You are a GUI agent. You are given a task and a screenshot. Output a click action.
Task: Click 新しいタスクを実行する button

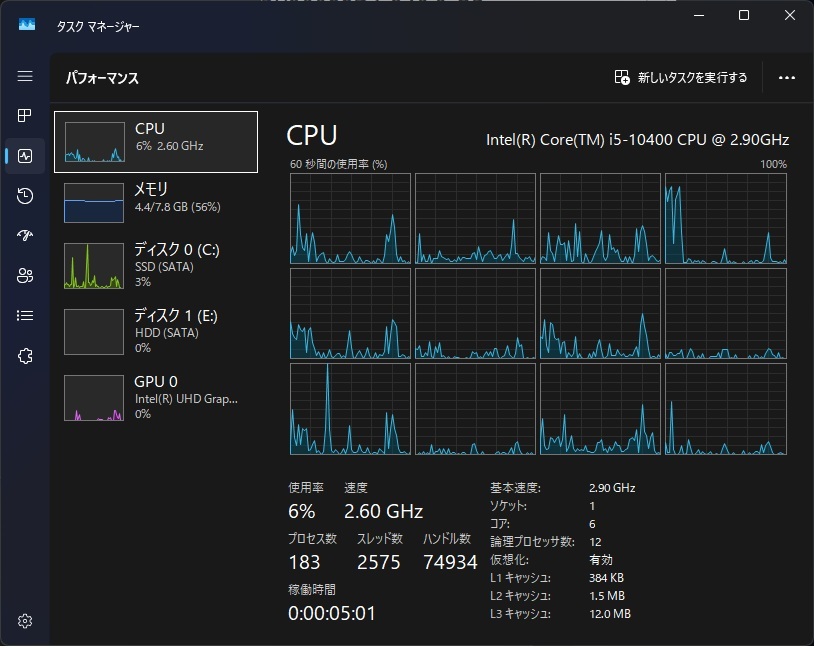click(x=680, y=77)
